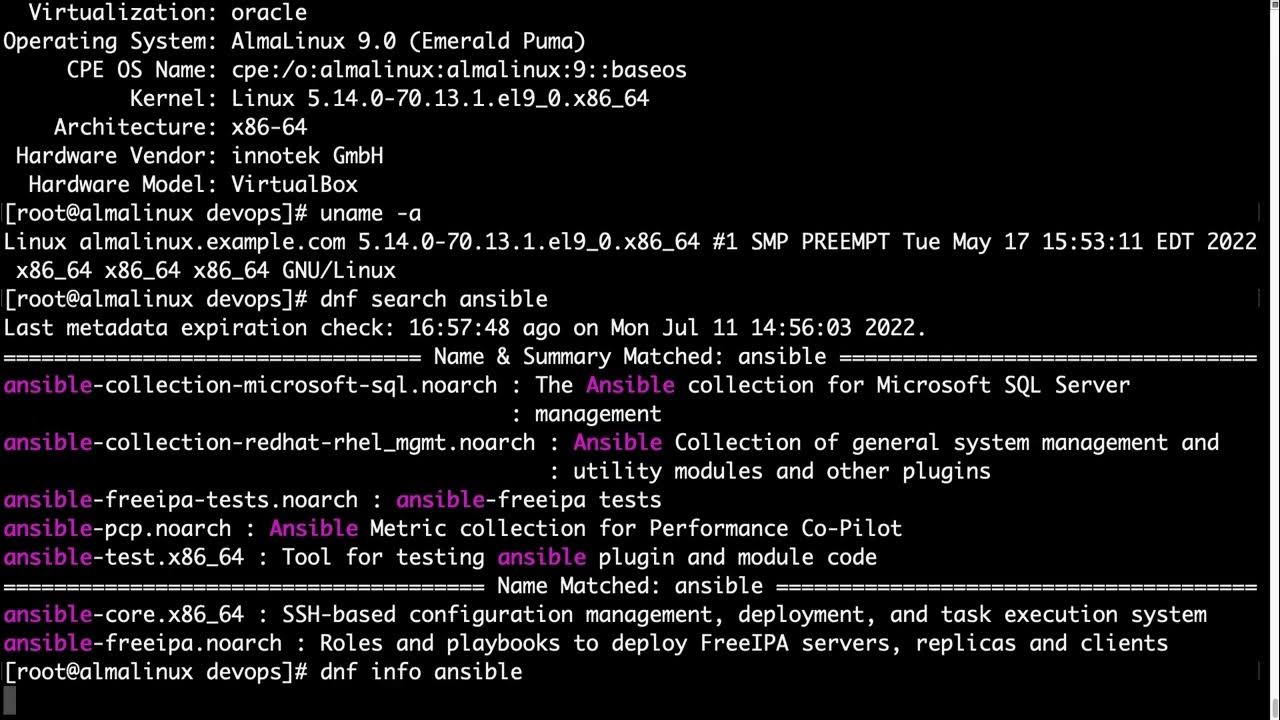Viewport: 1280px width, 720px height.
Task: Click the 'VirtualBox' hardware model value
Action: (294, 184)
